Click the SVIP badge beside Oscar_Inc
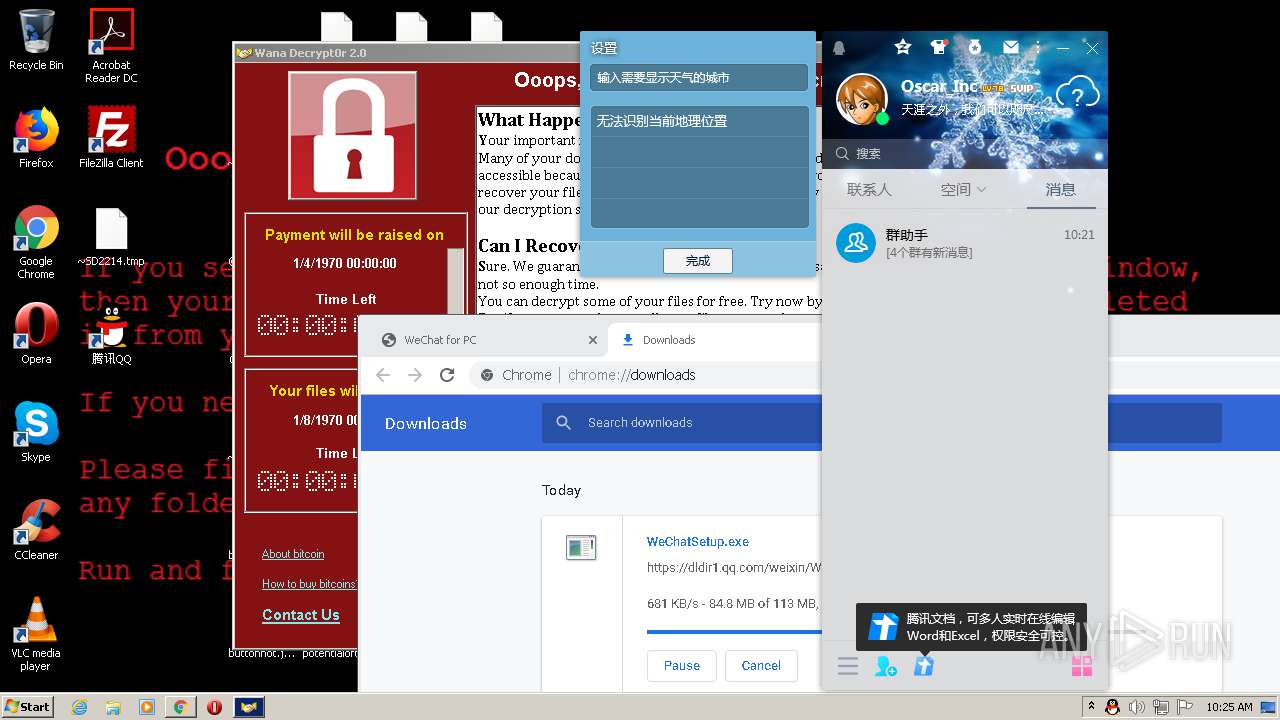The image size is (1280, 720). [1020, 88]
